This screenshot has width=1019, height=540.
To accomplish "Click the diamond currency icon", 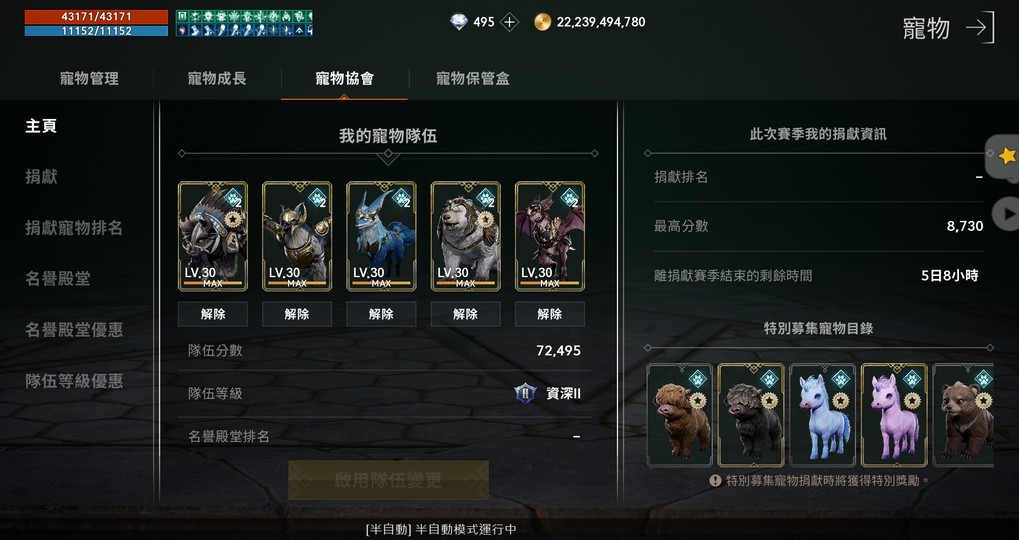I will [x=459, y=22].
